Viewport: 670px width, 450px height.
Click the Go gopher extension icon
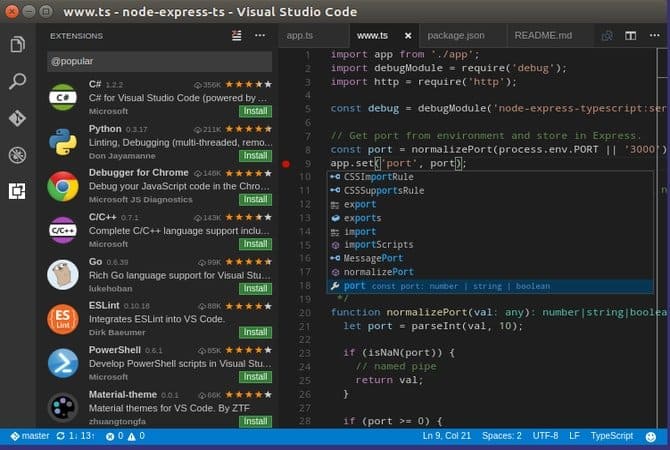[63, 275]
